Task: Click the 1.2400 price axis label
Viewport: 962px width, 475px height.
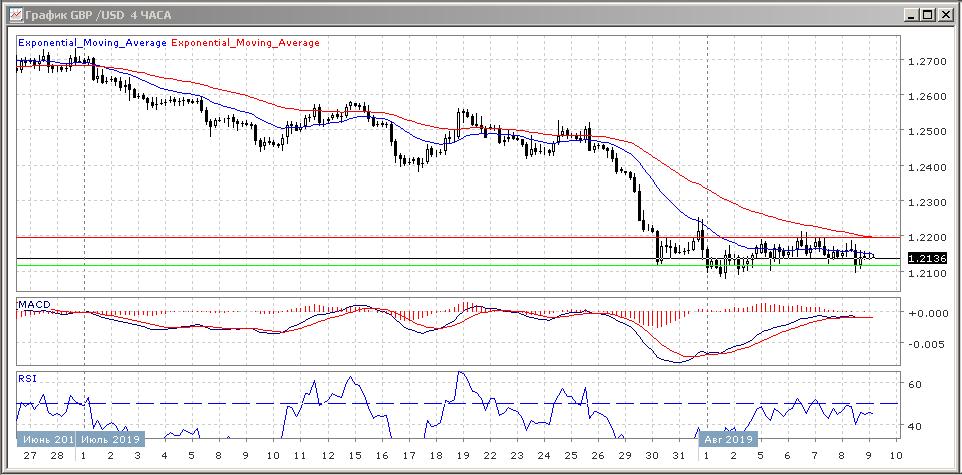Action: click(925, 167)
